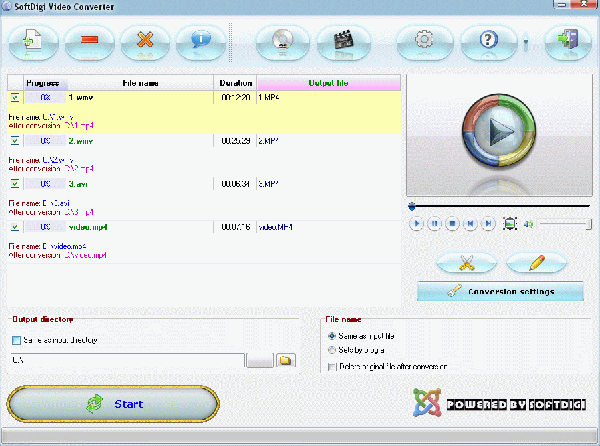Click the add file toolbar icon

[x=33, y=41]
